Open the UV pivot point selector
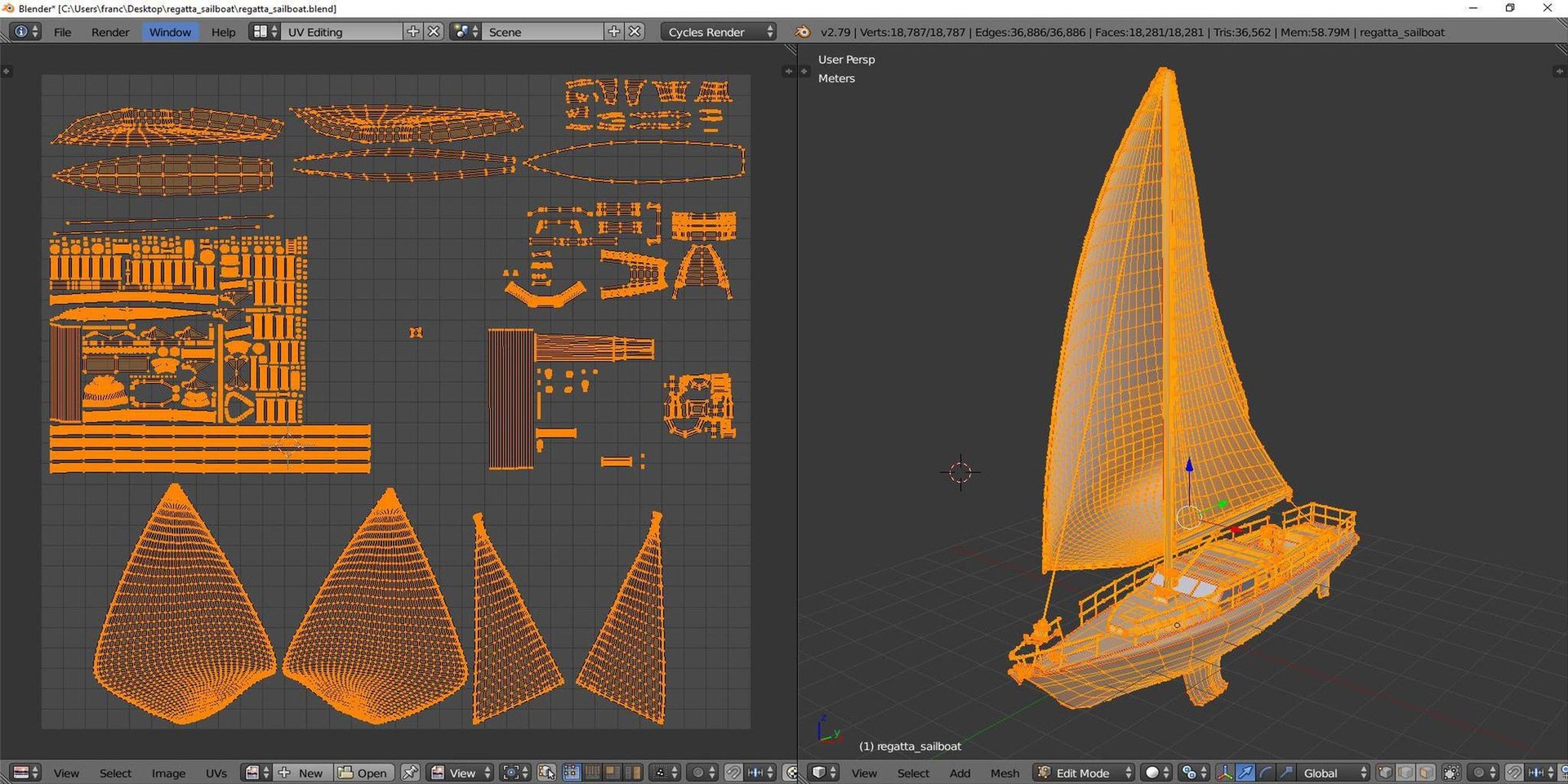The width and height of the screenshot is (1568, 784). [x=515, y=773]
